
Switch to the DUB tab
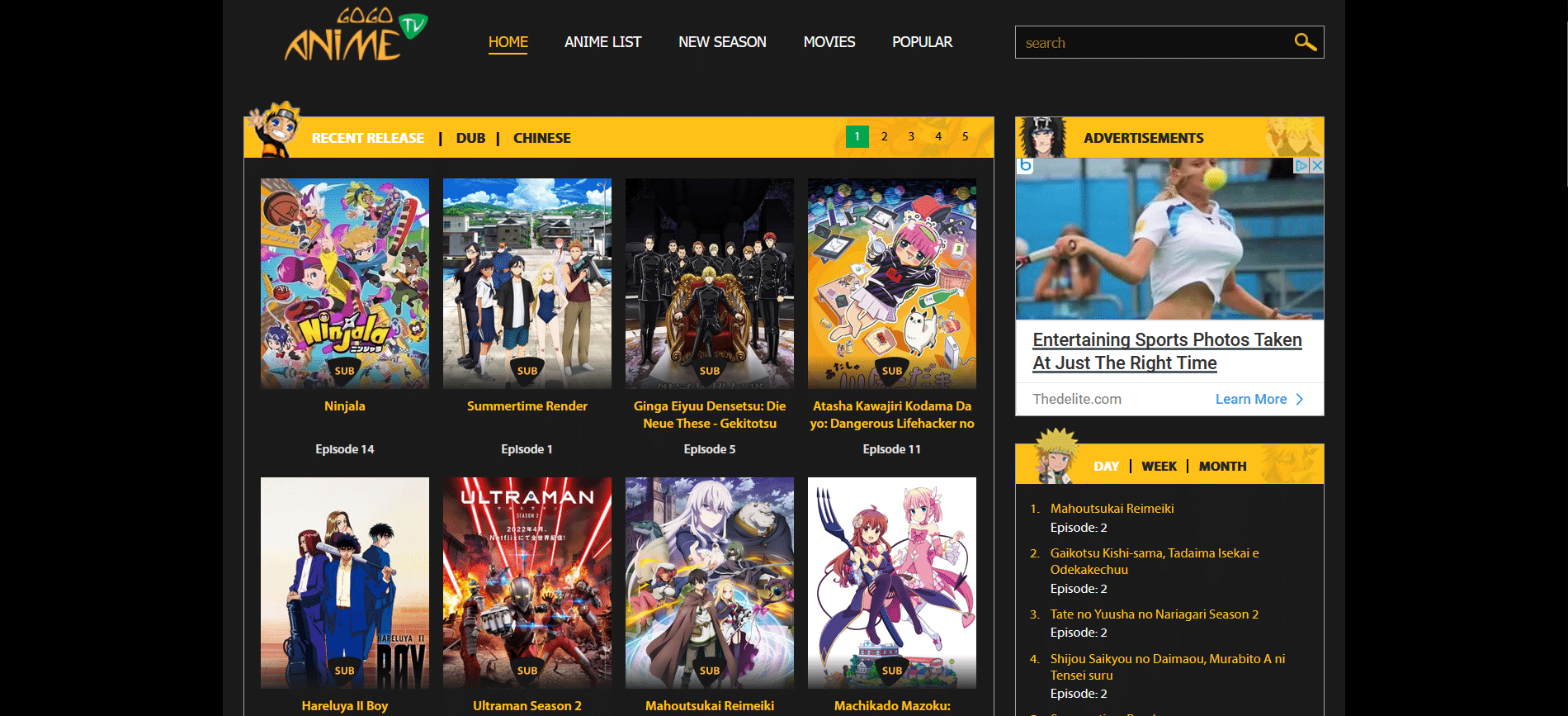(x=470, y=138)
